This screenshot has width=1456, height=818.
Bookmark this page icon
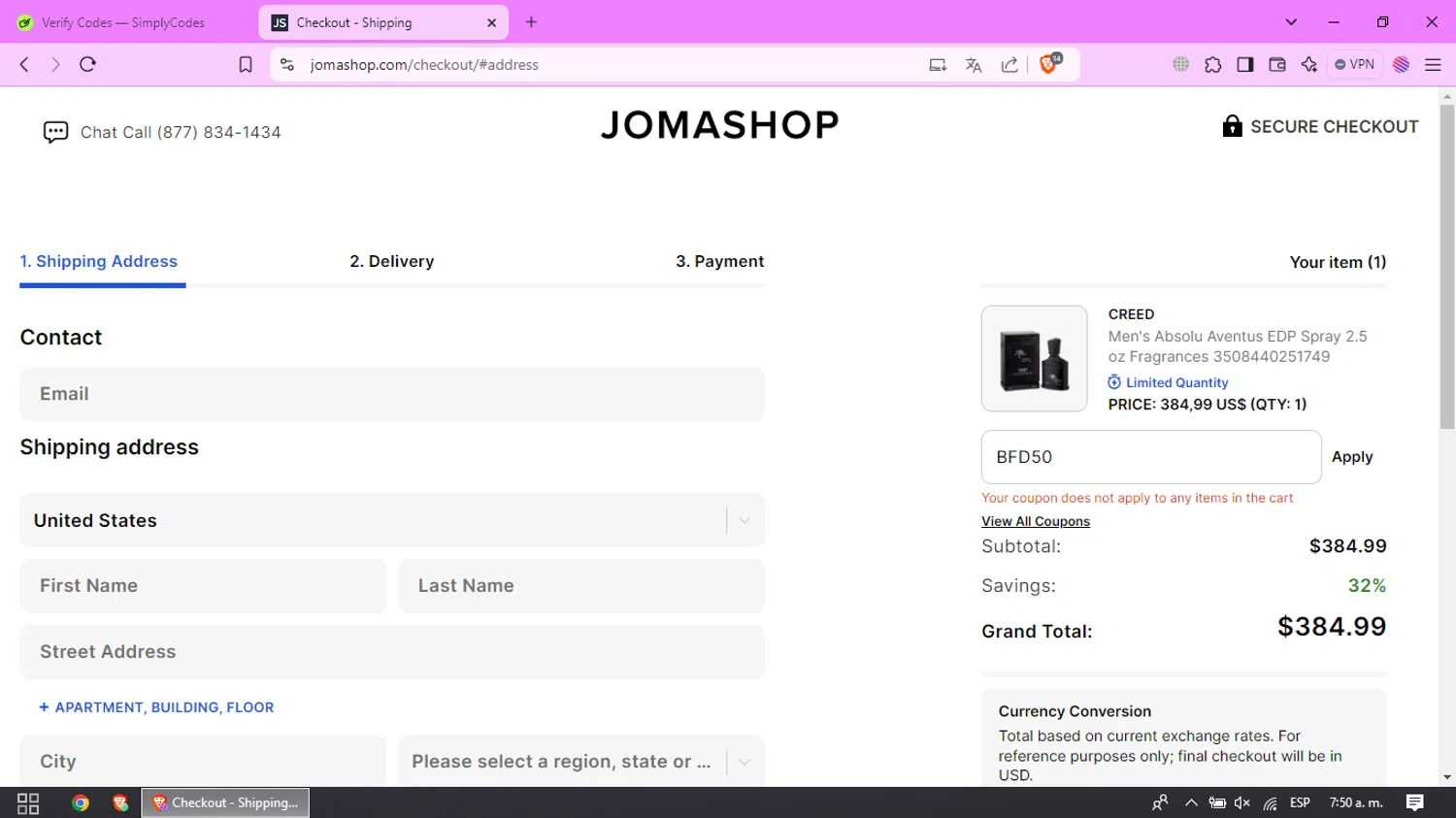pyautogui.click(x=246, y=65)
